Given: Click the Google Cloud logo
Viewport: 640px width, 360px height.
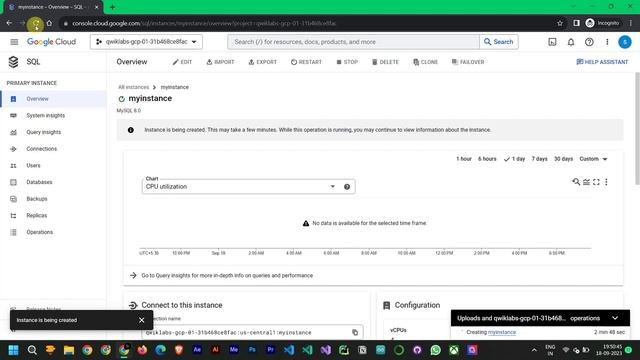Looking at the screenshot, I should tap(51, 42).
